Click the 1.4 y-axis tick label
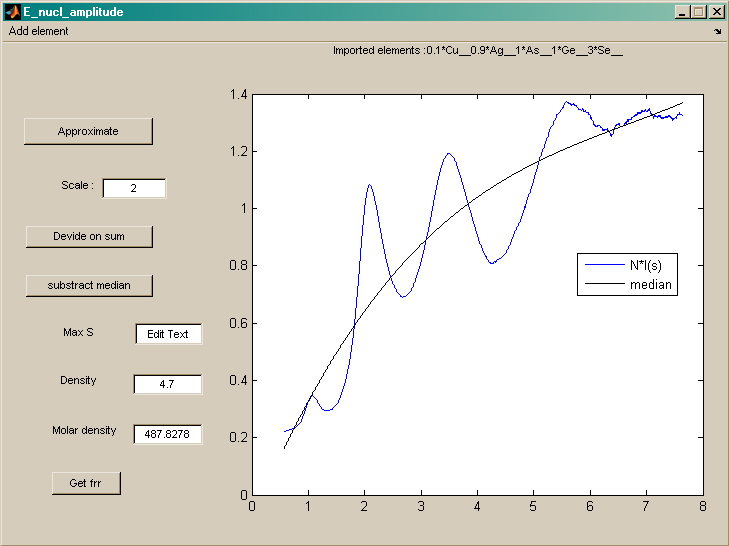This screenshot has width=729, height=546. (238, 95)
